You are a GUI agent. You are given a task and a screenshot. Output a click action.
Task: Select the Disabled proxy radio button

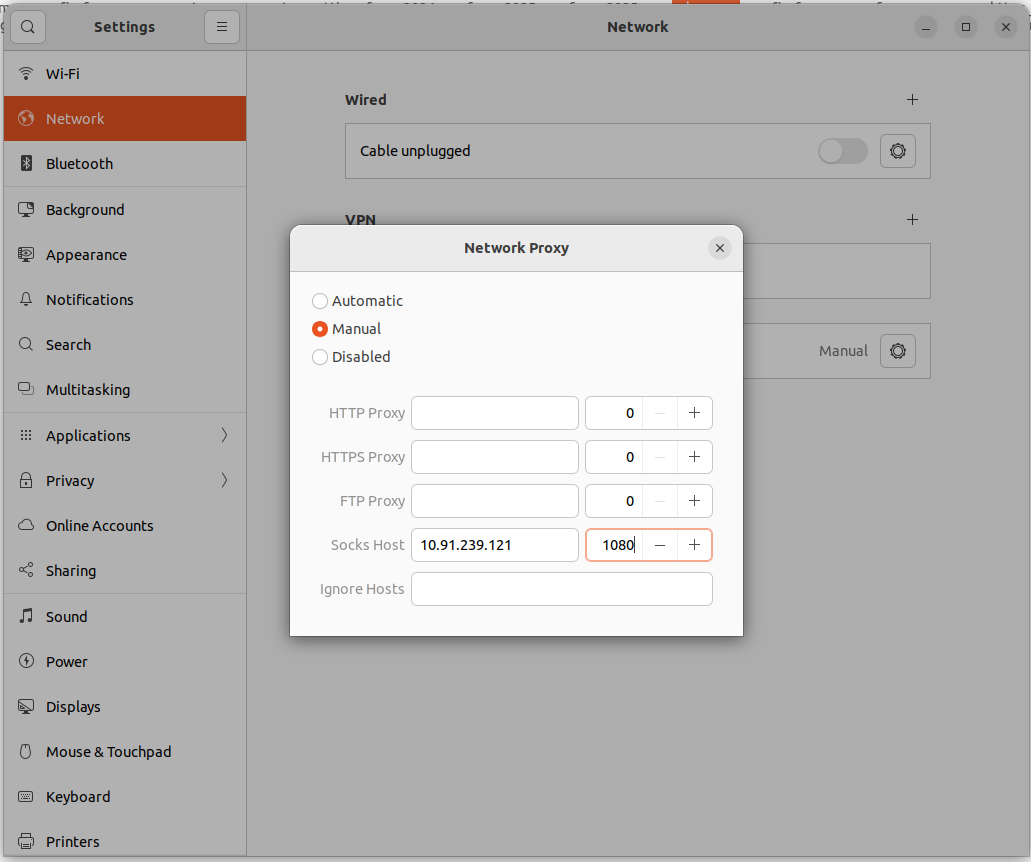(320, 357)
